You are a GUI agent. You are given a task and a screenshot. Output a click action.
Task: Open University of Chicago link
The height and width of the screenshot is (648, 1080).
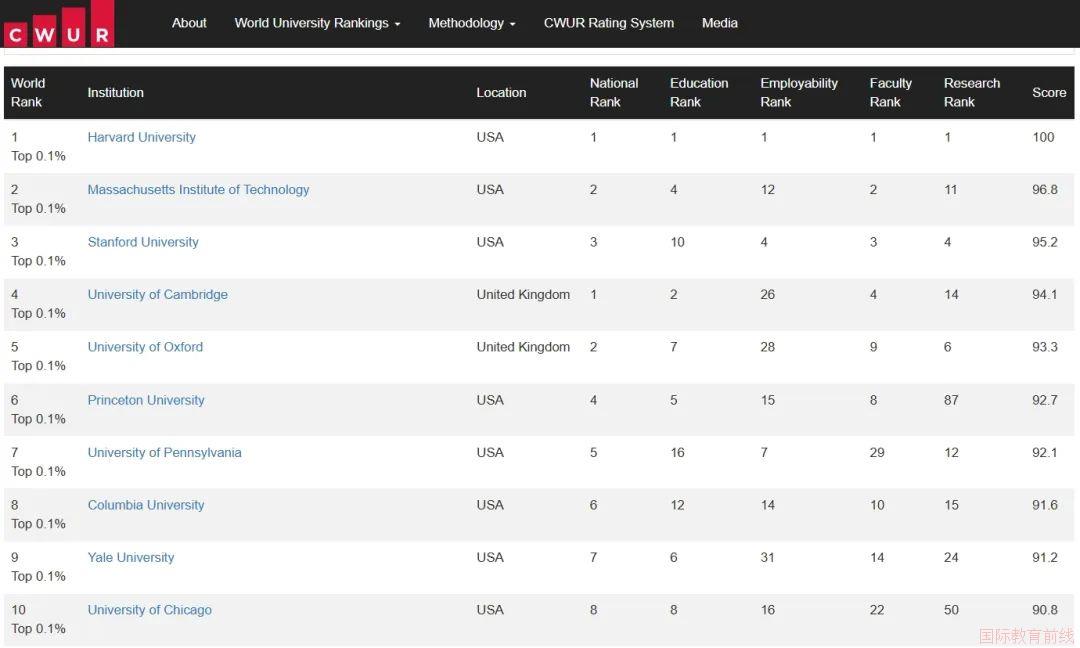click(149, 609)
